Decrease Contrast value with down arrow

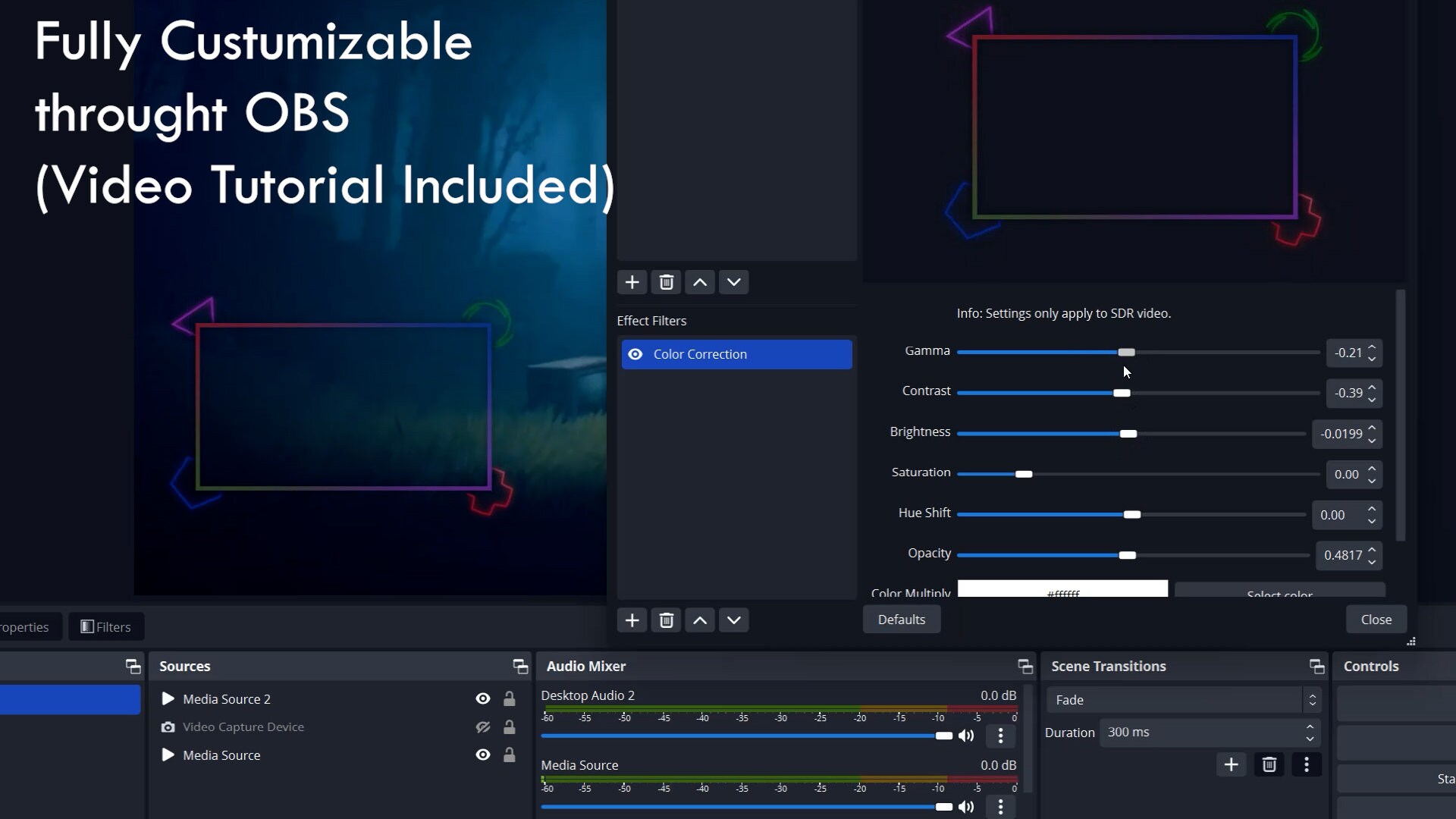click(x=1372, y=399)
